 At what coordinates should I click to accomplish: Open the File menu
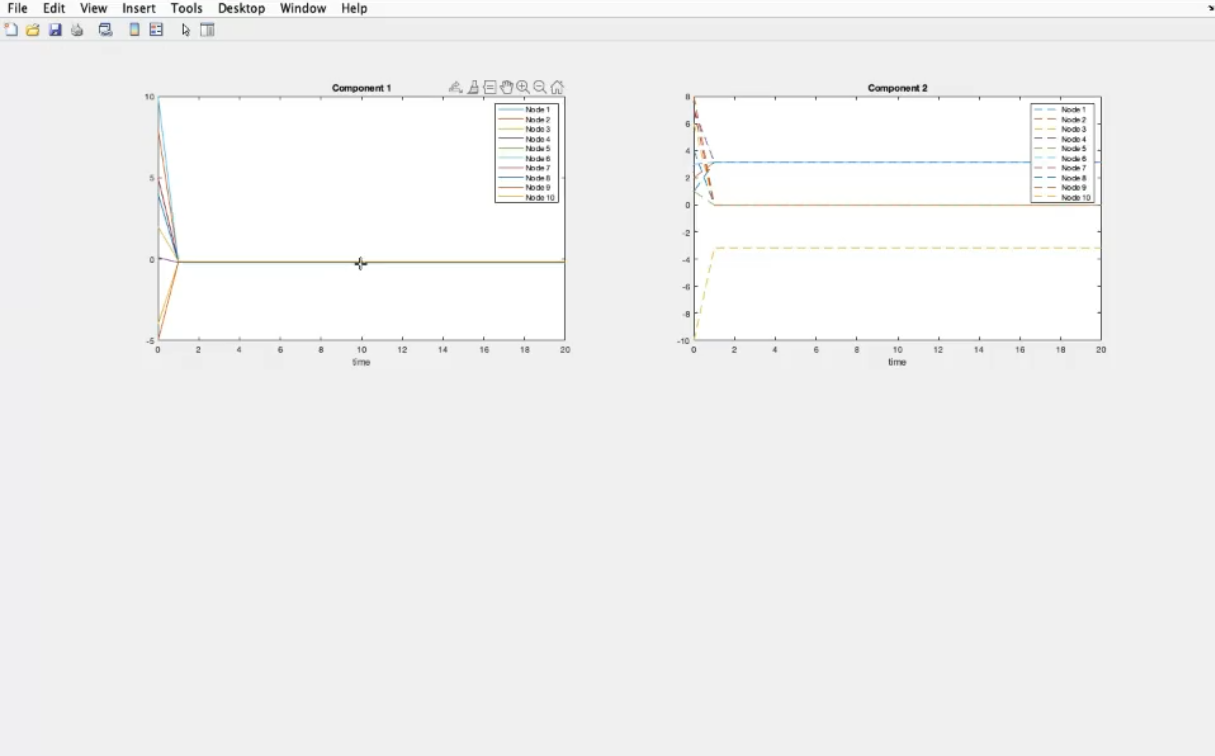17,8
